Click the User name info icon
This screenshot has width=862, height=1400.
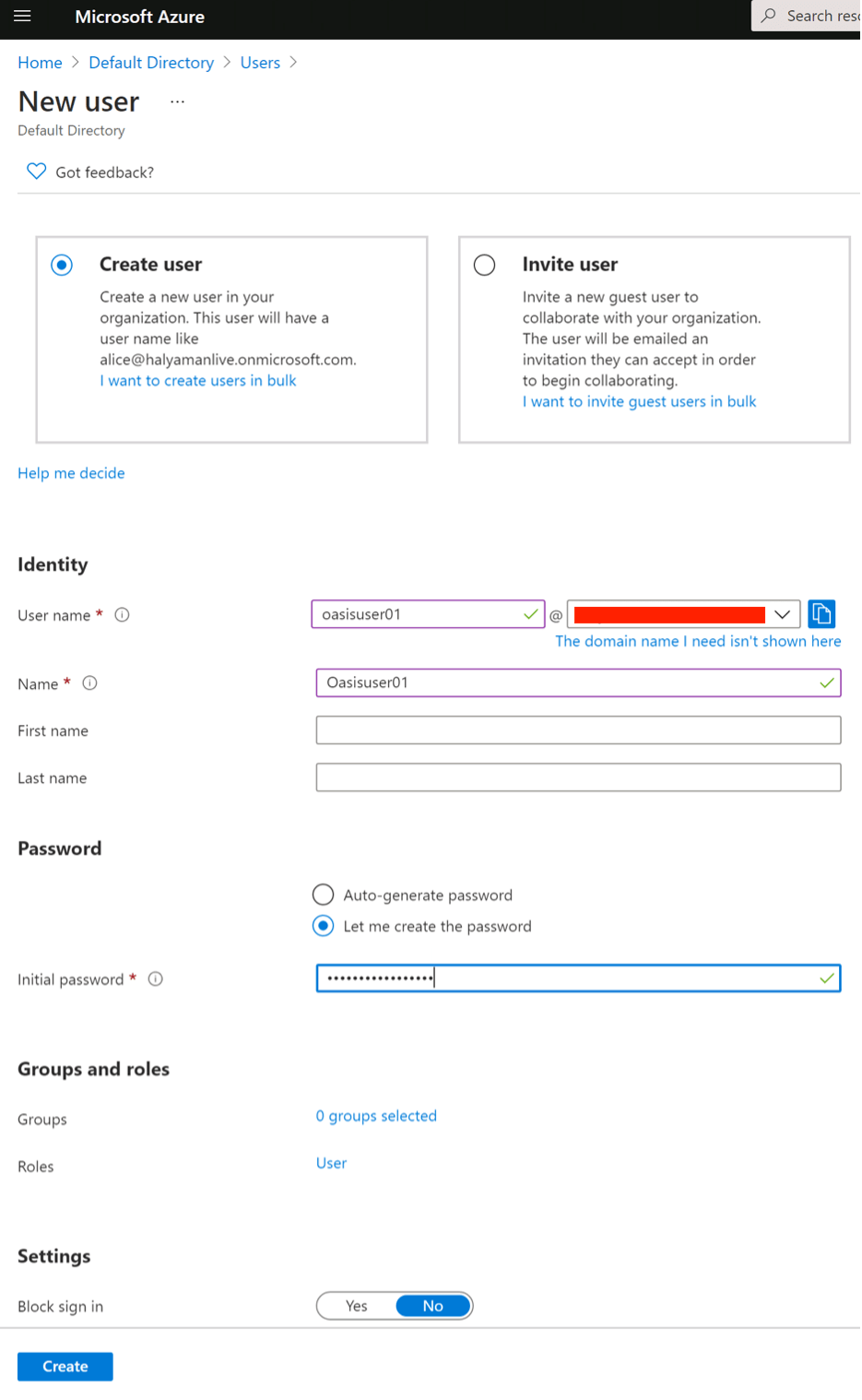click(x=122, y=615)
